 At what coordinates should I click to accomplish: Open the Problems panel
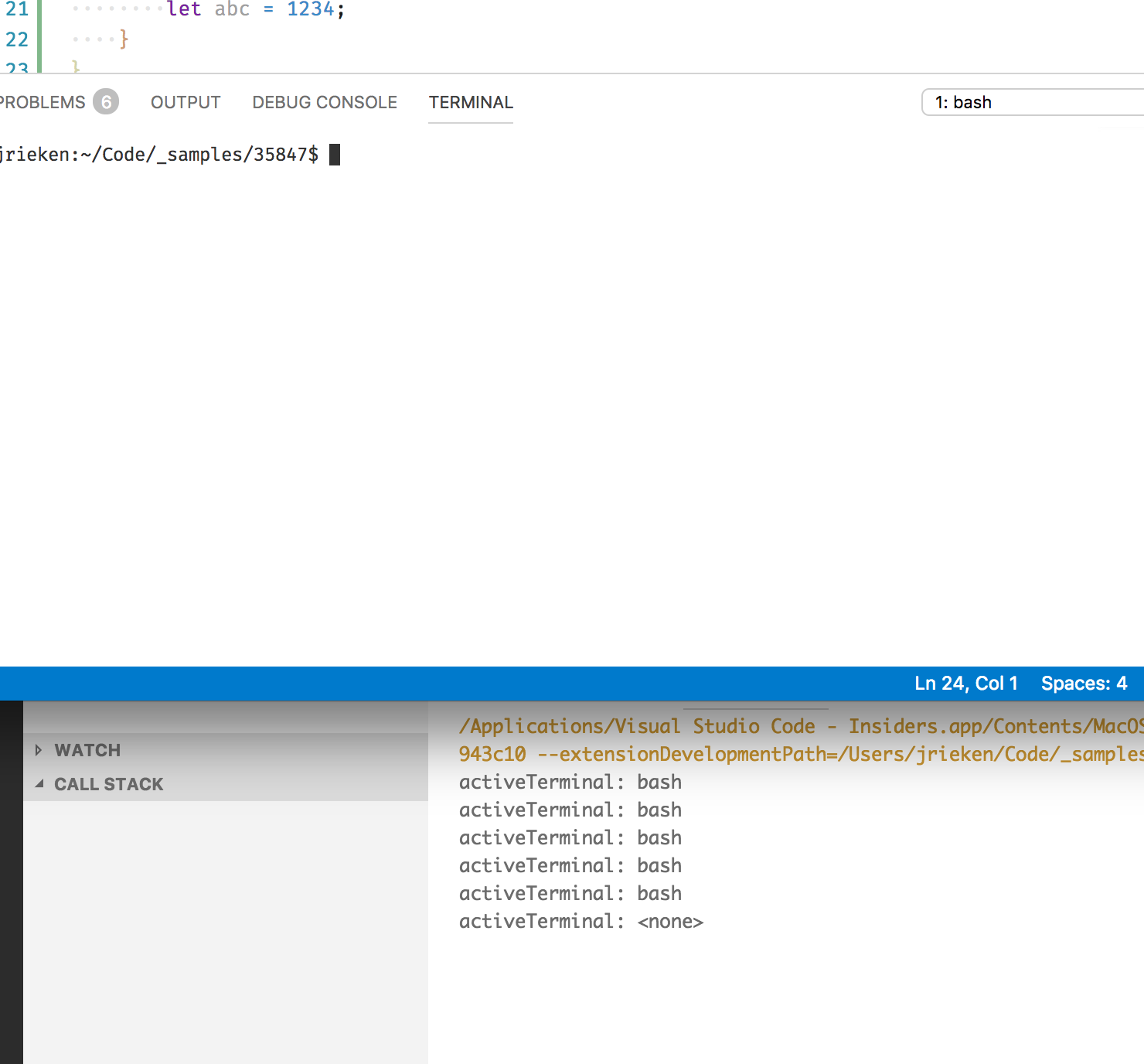click(43, 101)
